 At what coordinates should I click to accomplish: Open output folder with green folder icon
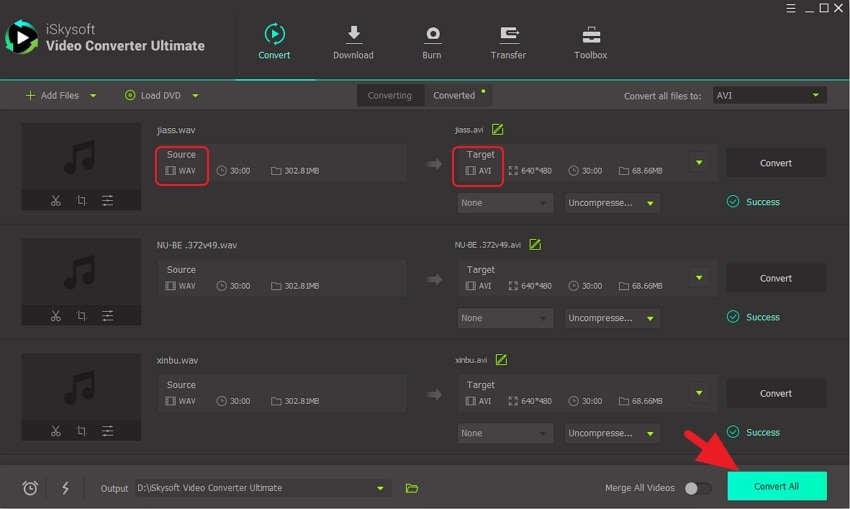[x=412, y=488]
